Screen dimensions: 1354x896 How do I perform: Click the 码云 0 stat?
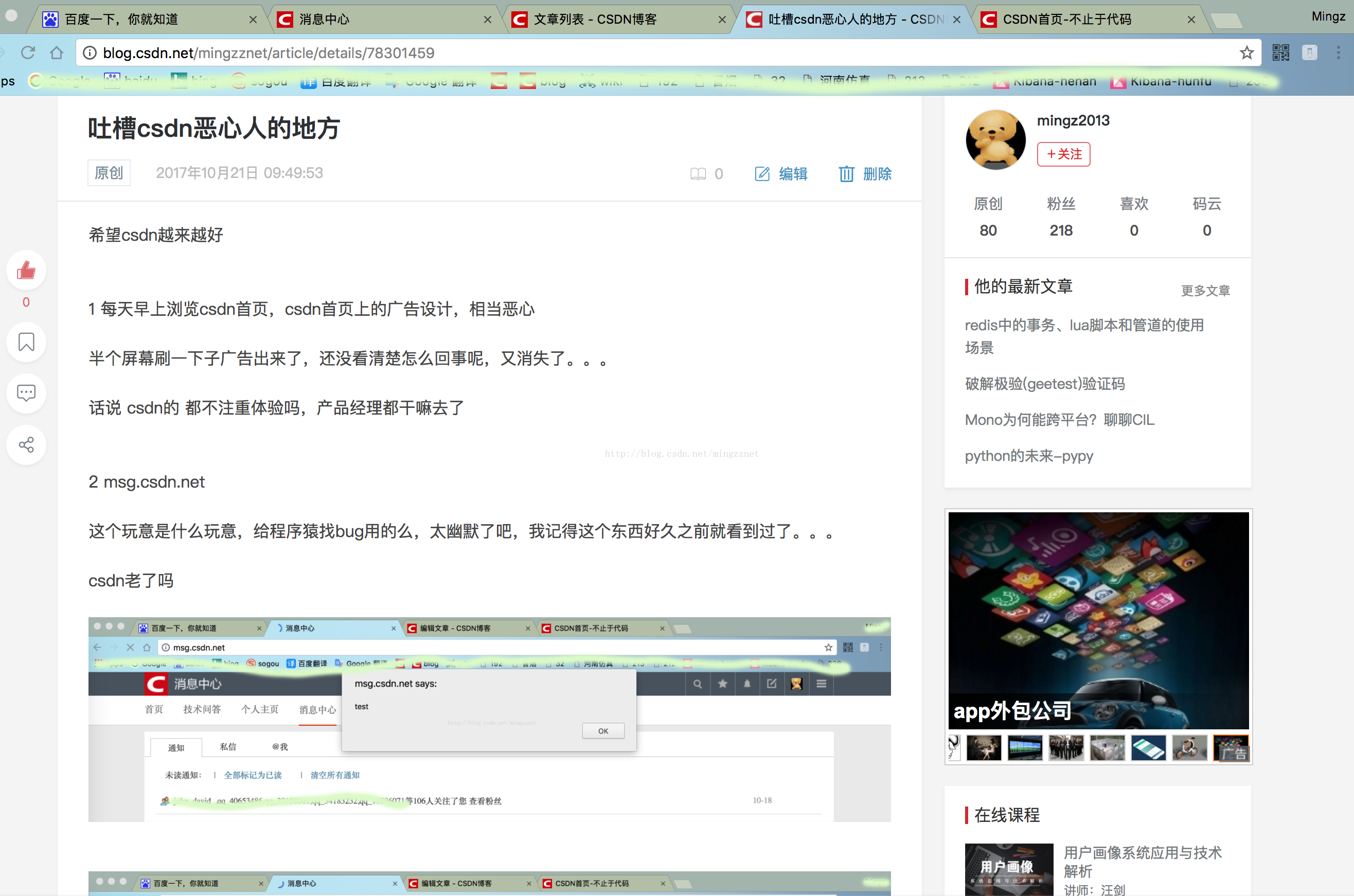point(1207,217)
